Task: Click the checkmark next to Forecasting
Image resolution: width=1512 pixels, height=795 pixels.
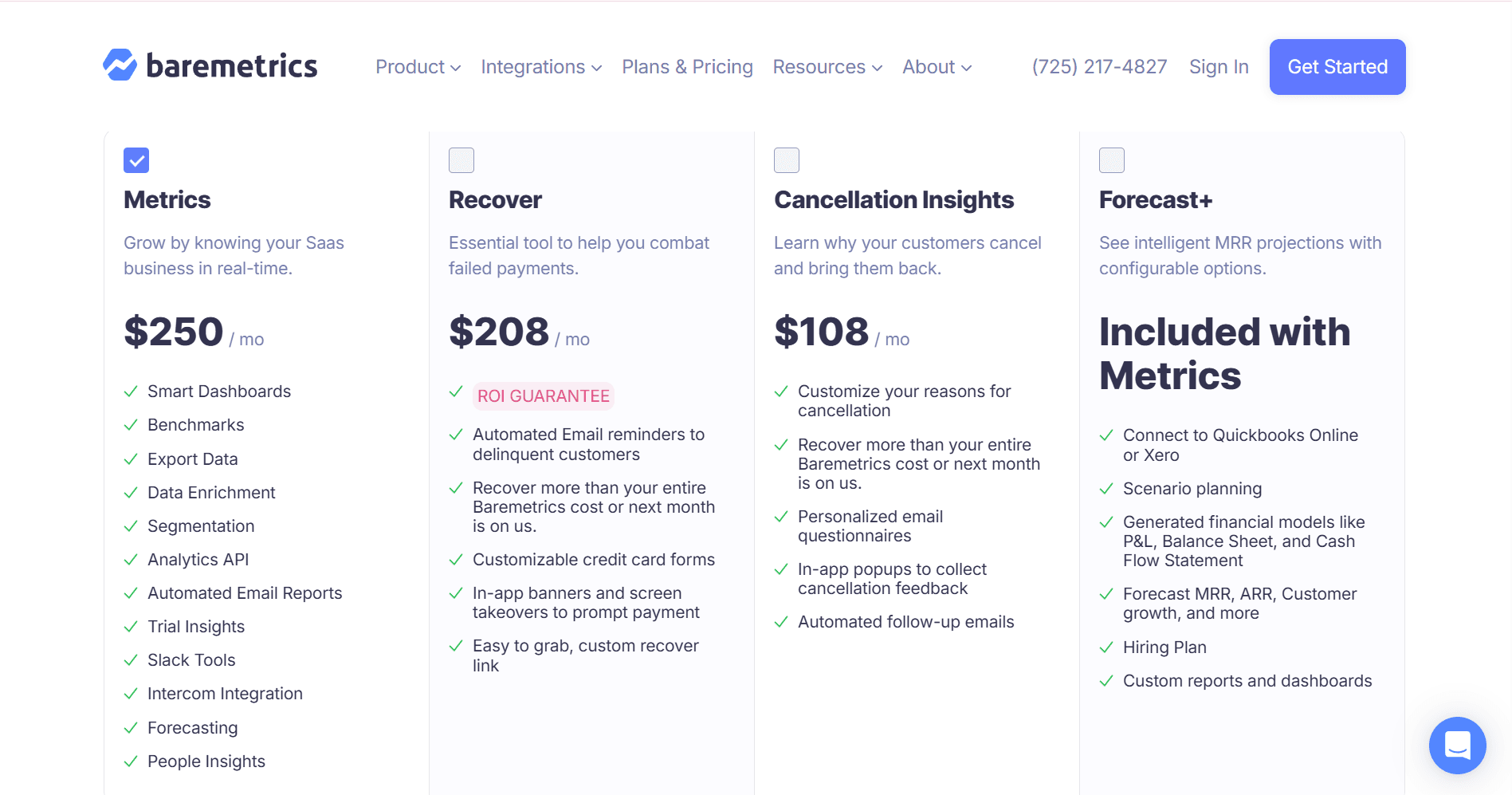Action: coord(131,728)
